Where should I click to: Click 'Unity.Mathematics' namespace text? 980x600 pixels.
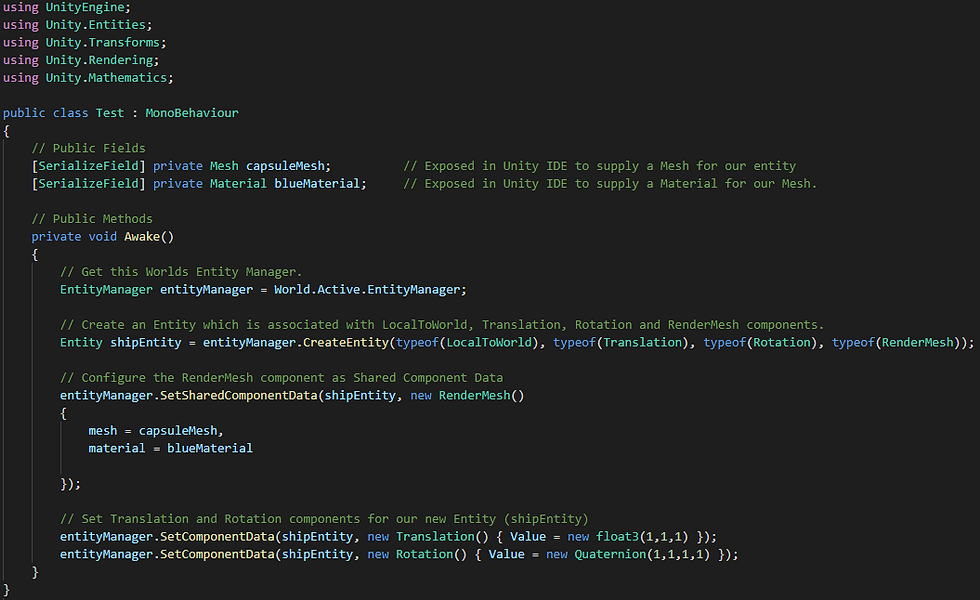point(106,78)
